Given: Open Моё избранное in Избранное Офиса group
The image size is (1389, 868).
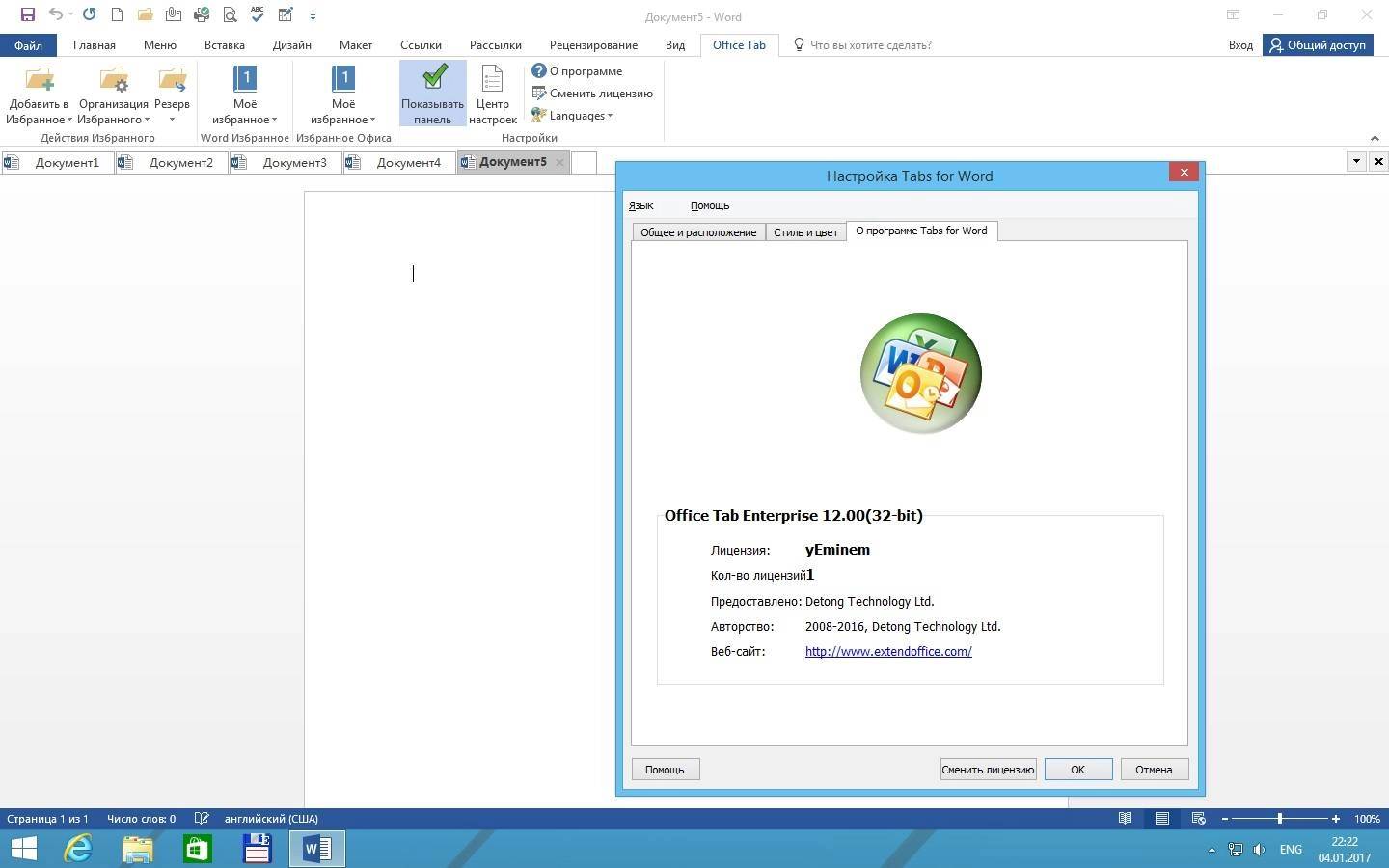Looking at the screenshot, I should click(x=343, y=95).
